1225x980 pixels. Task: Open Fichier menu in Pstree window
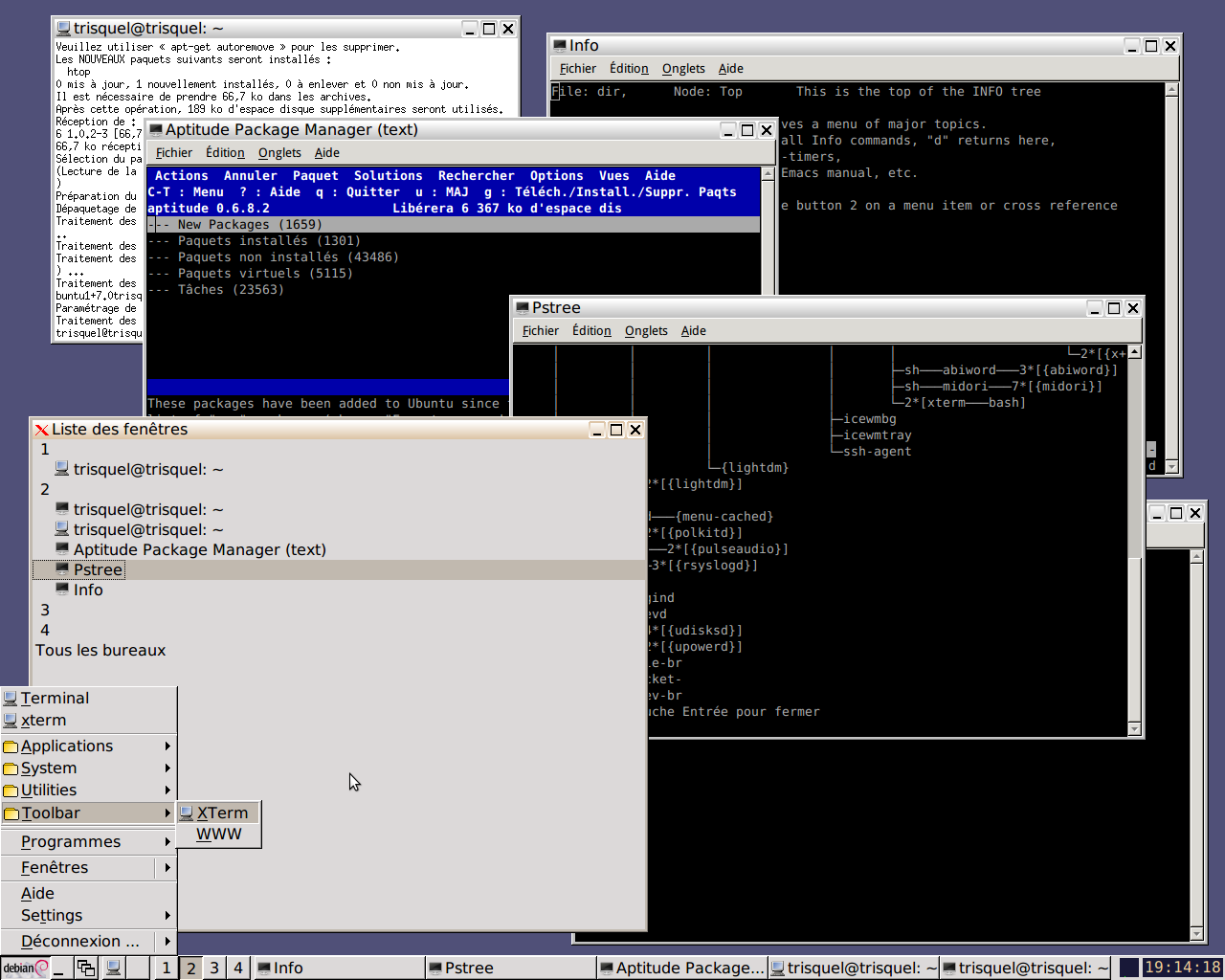tap(541, 330)
